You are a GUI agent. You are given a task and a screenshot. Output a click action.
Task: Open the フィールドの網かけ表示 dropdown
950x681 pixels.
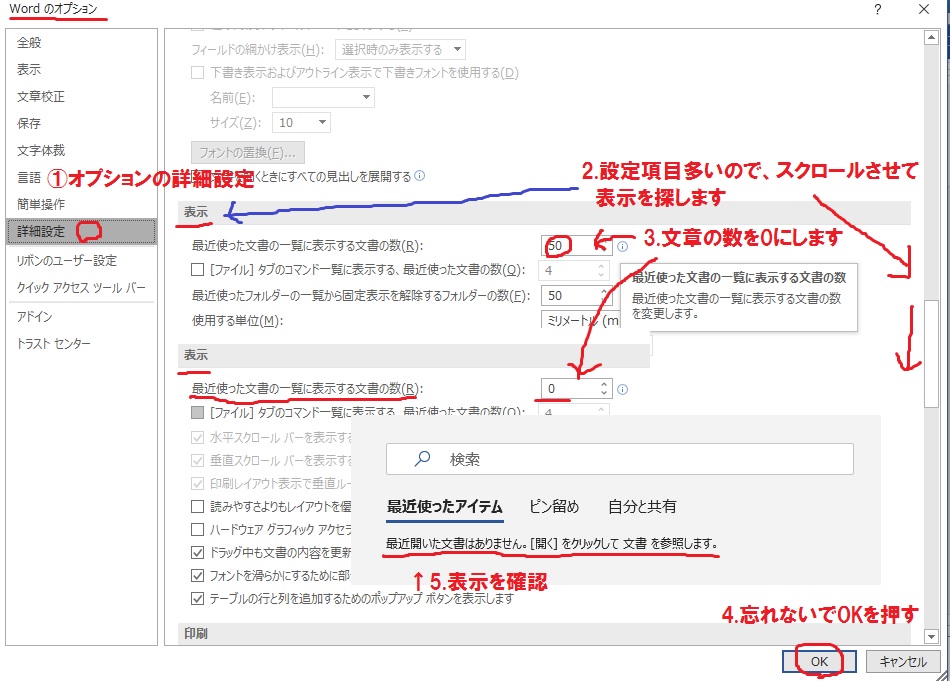pos(400,49)
